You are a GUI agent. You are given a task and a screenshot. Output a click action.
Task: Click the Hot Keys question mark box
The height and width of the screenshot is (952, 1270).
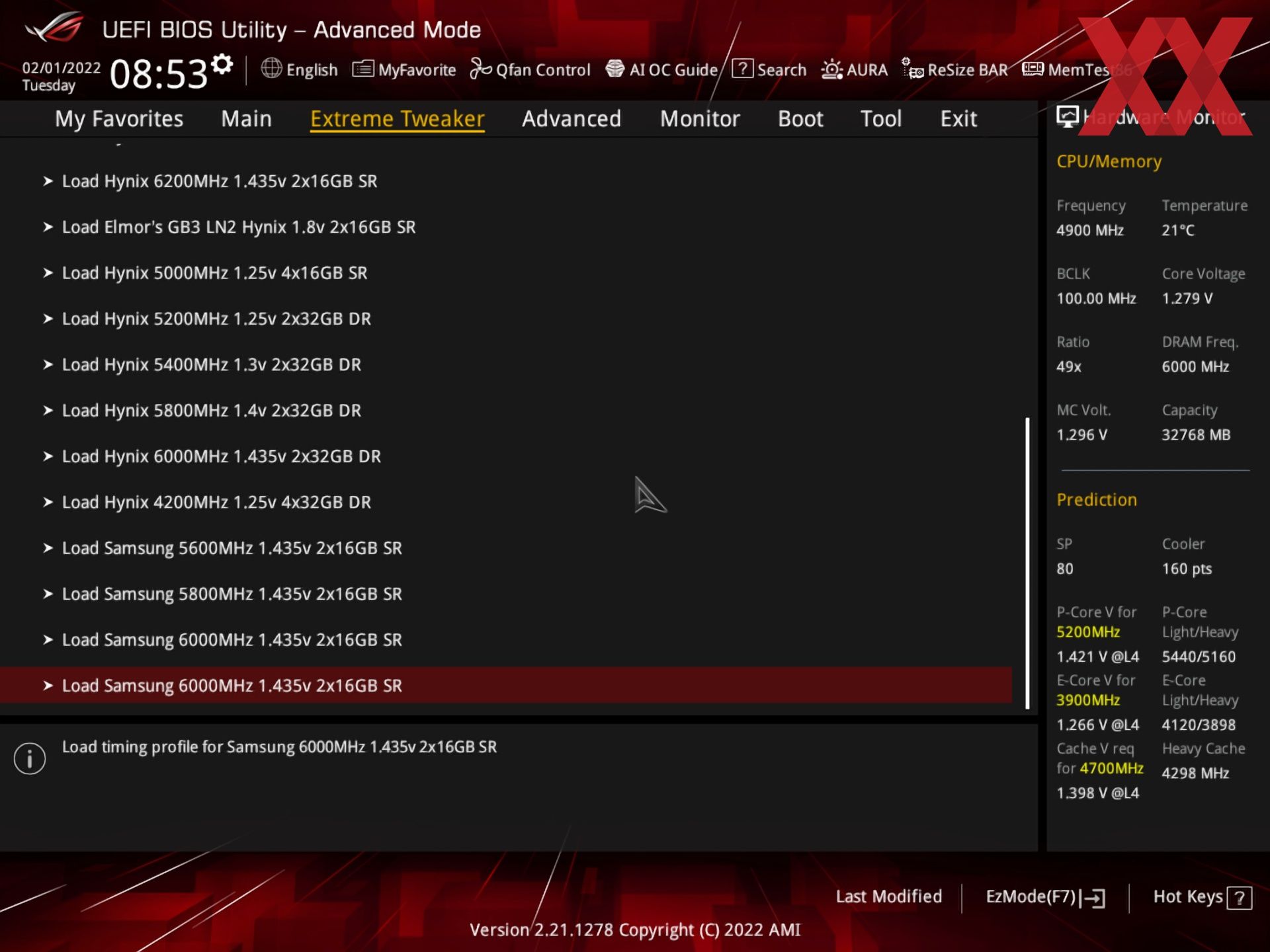tap(1239, 898)
